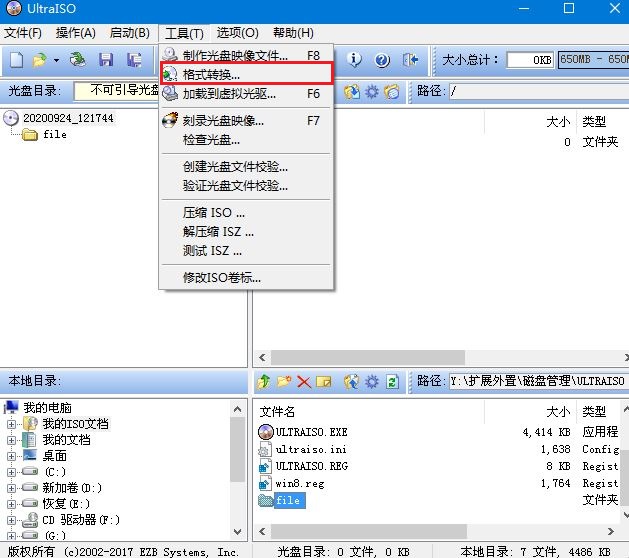Click the New file toolbar icon

pos(16,60)
